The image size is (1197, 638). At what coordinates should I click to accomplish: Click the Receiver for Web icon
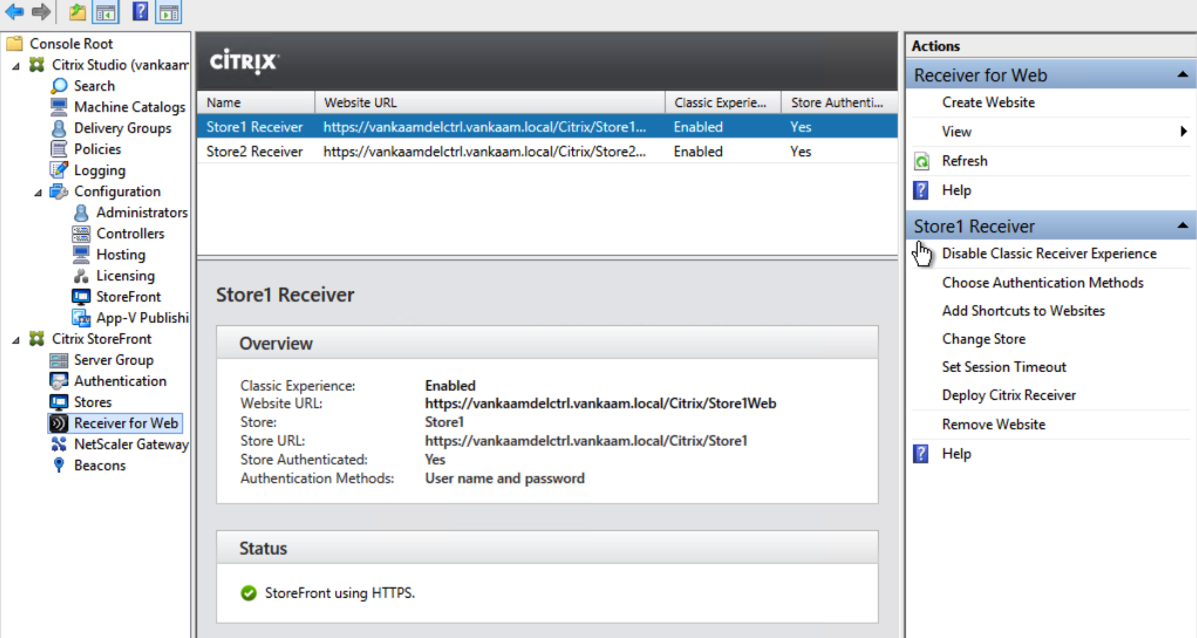59,423
